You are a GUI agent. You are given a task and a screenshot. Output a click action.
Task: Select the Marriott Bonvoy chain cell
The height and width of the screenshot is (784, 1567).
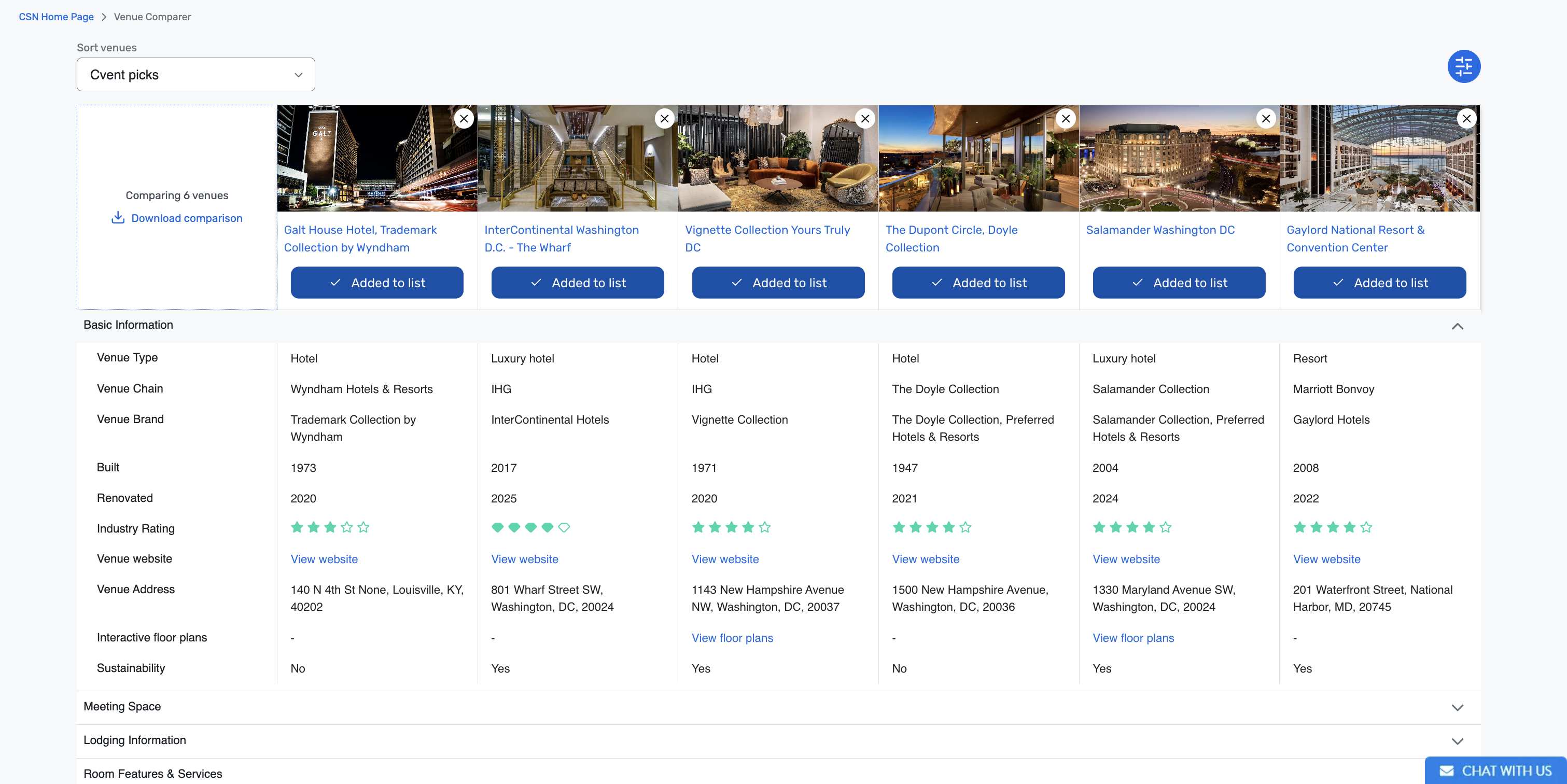pos(1334,389)
